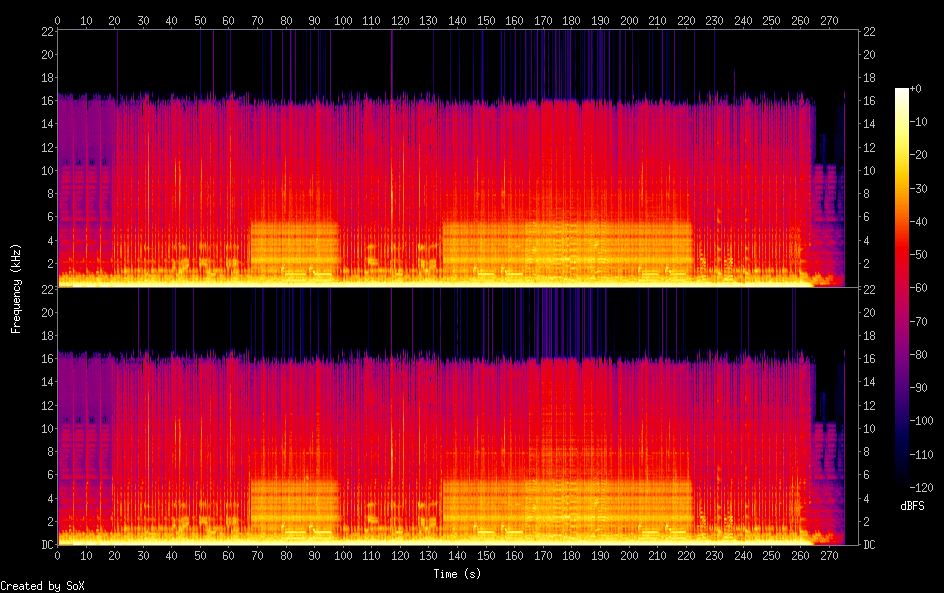944x593 pixels.
Task: Click the "dBFS" label under the color scale
Action: click(x=911, y=508)
